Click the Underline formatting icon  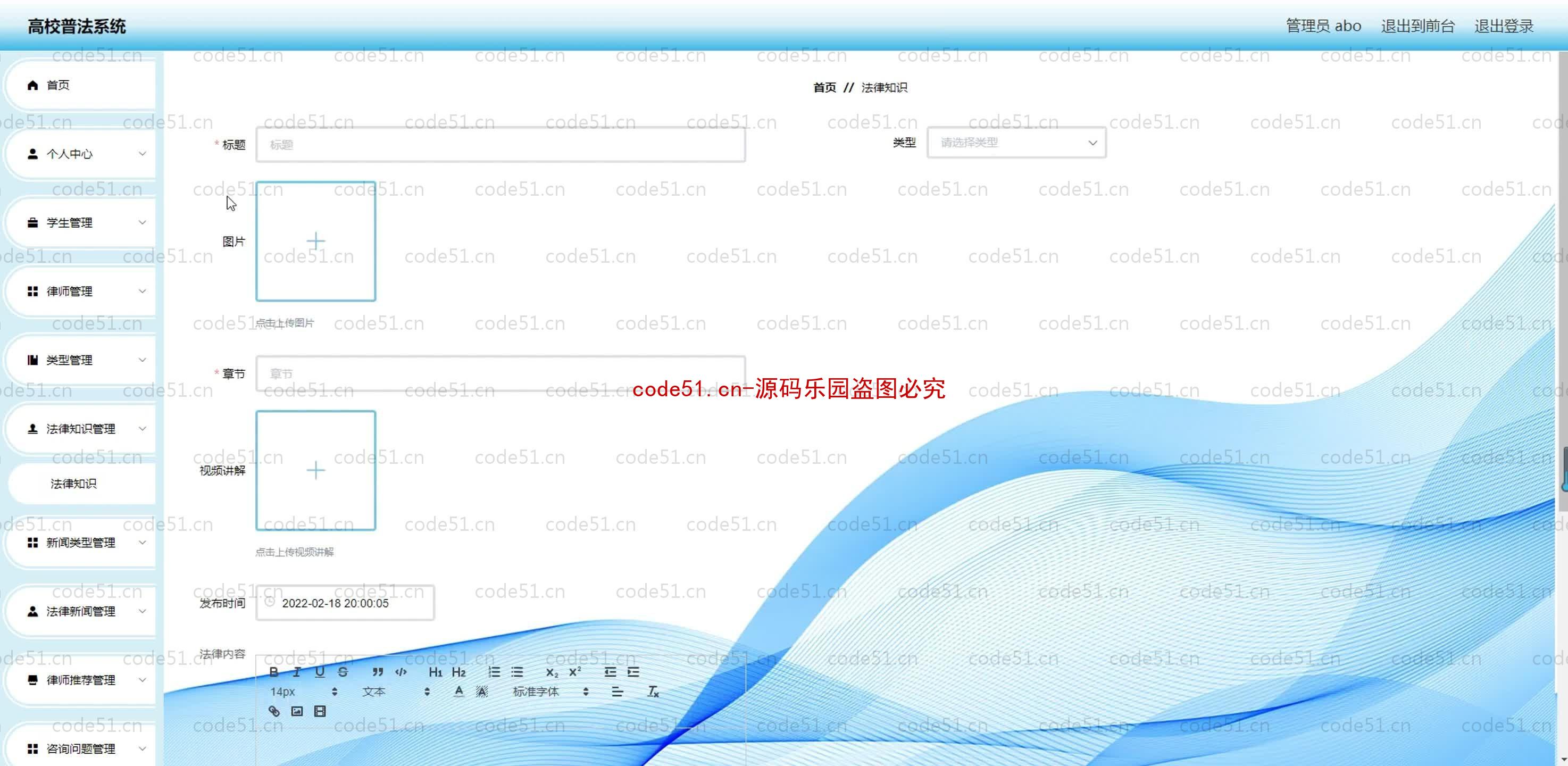click(x=320, y=671)
